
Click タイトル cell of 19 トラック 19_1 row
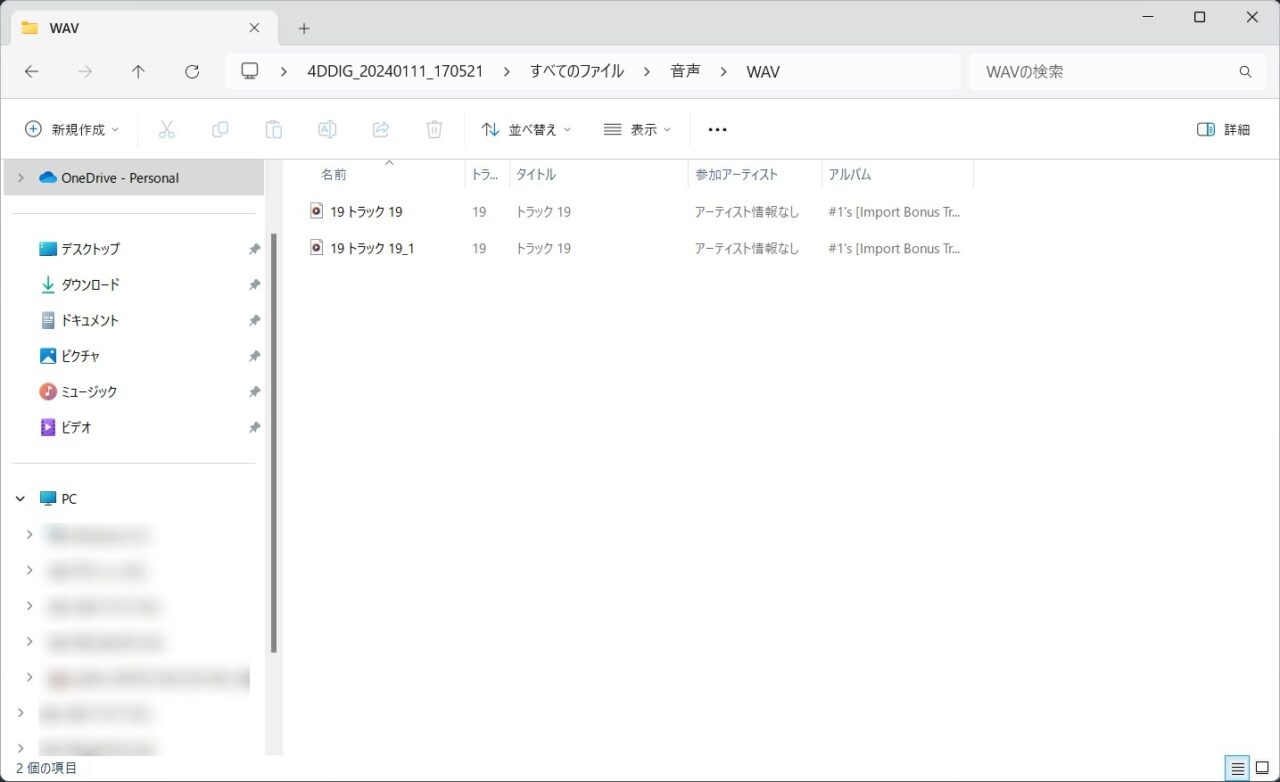click(543, 248)
